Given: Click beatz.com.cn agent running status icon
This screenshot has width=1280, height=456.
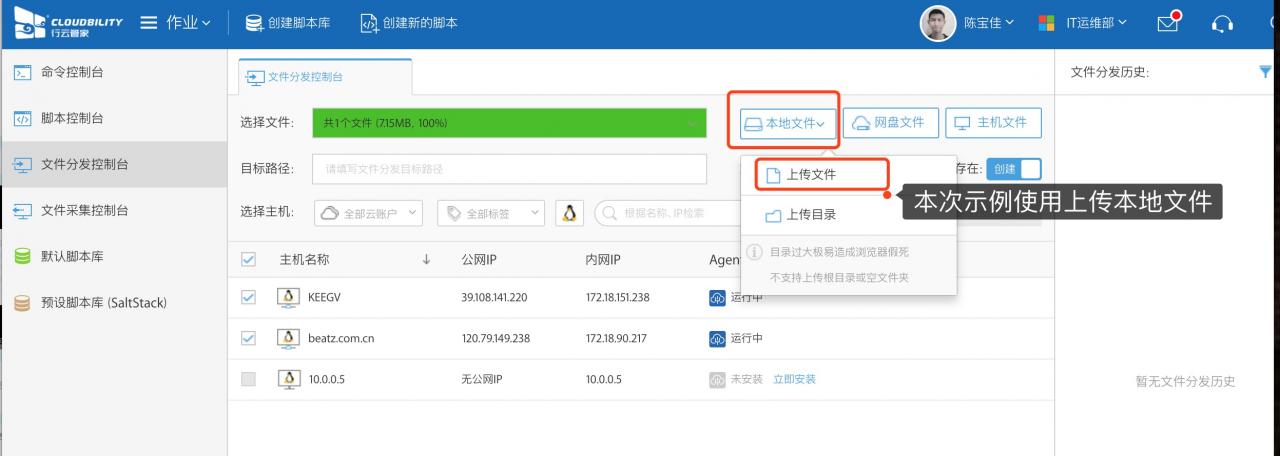Looking at the screenshot, I should (x=717, y=338).
